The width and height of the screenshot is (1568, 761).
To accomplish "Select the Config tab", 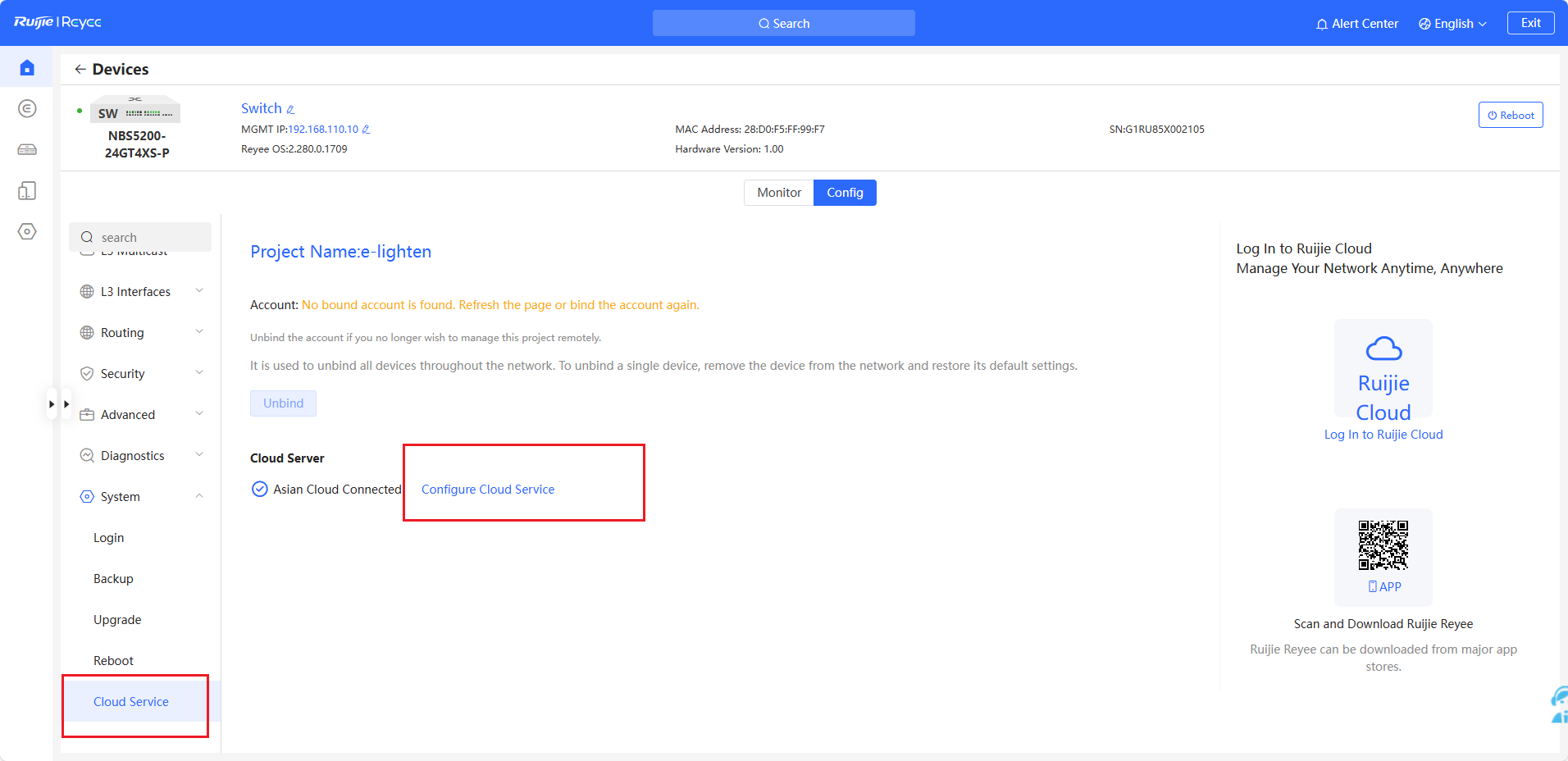I will click(845, 193).
